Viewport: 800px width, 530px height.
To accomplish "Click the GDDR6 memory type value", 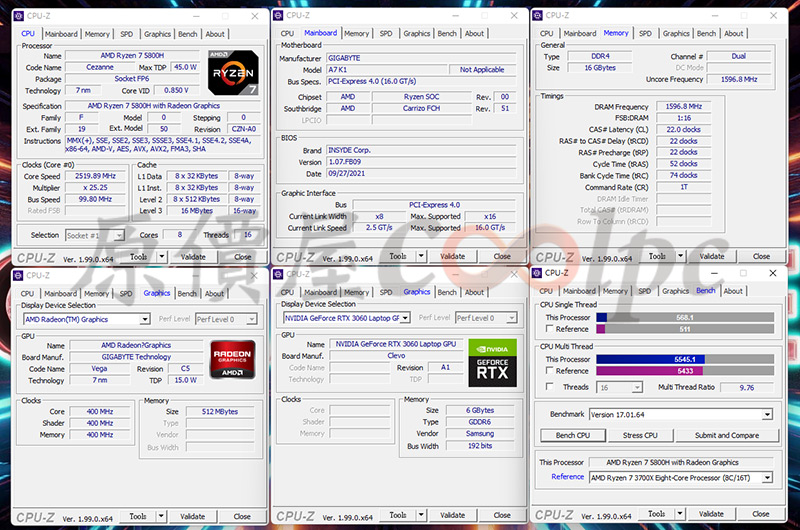I will point(480,422).
